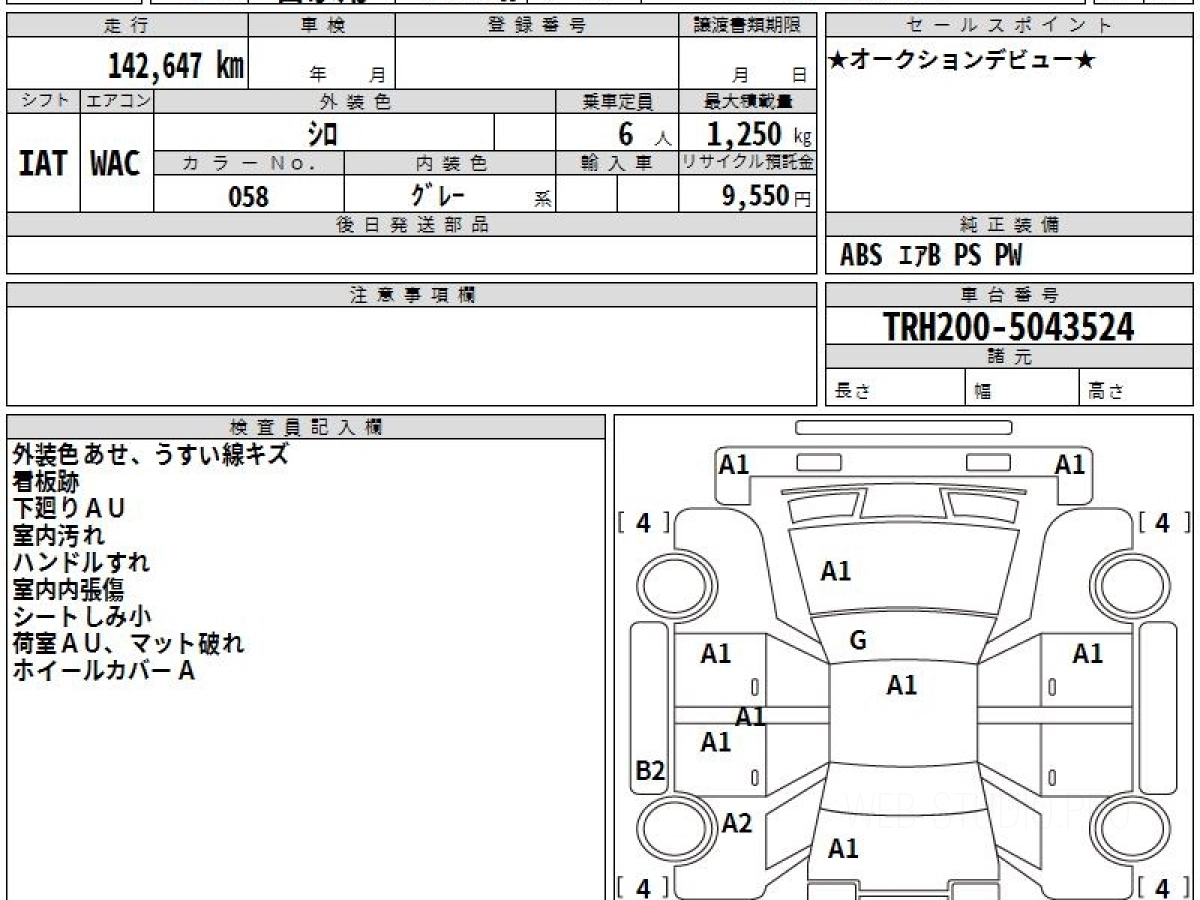Click the 幅 dimension label
Viewport: 1200px width, 900px height.
pyautogui.click(x=983, y=392)
